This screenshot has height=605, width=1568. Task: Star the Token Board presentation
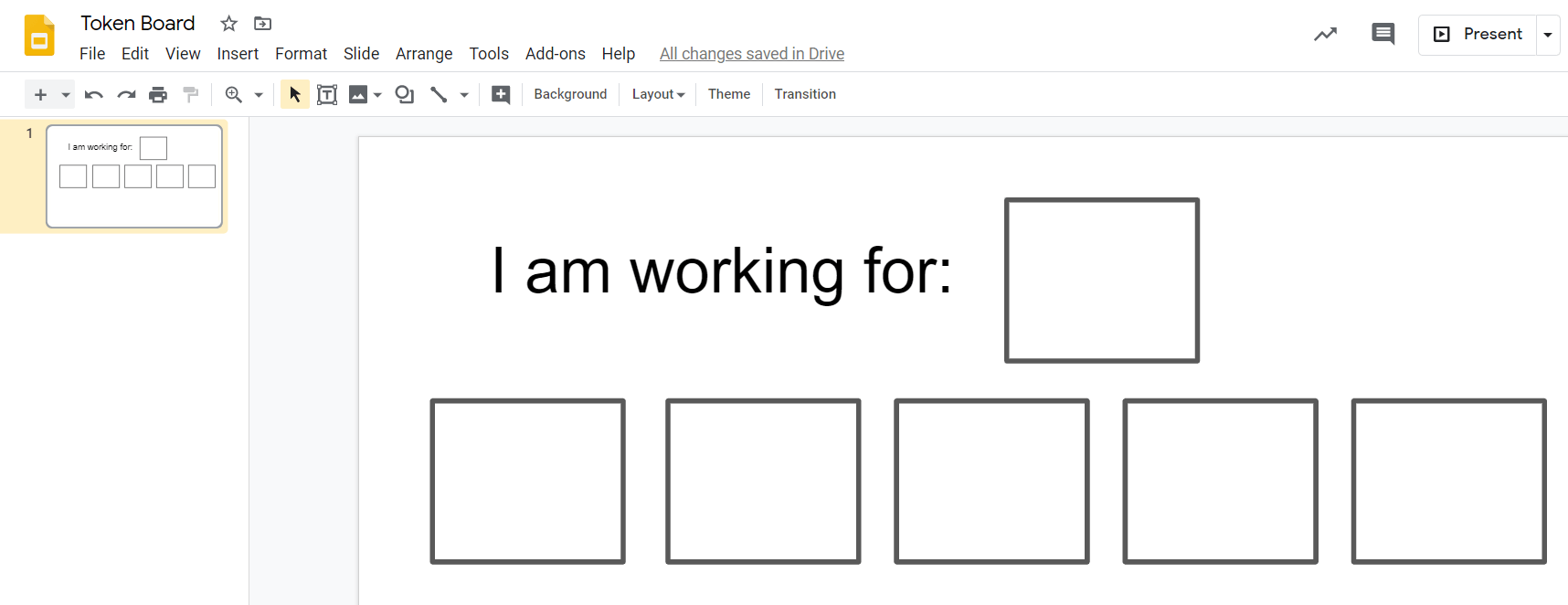tap(228, 23)
